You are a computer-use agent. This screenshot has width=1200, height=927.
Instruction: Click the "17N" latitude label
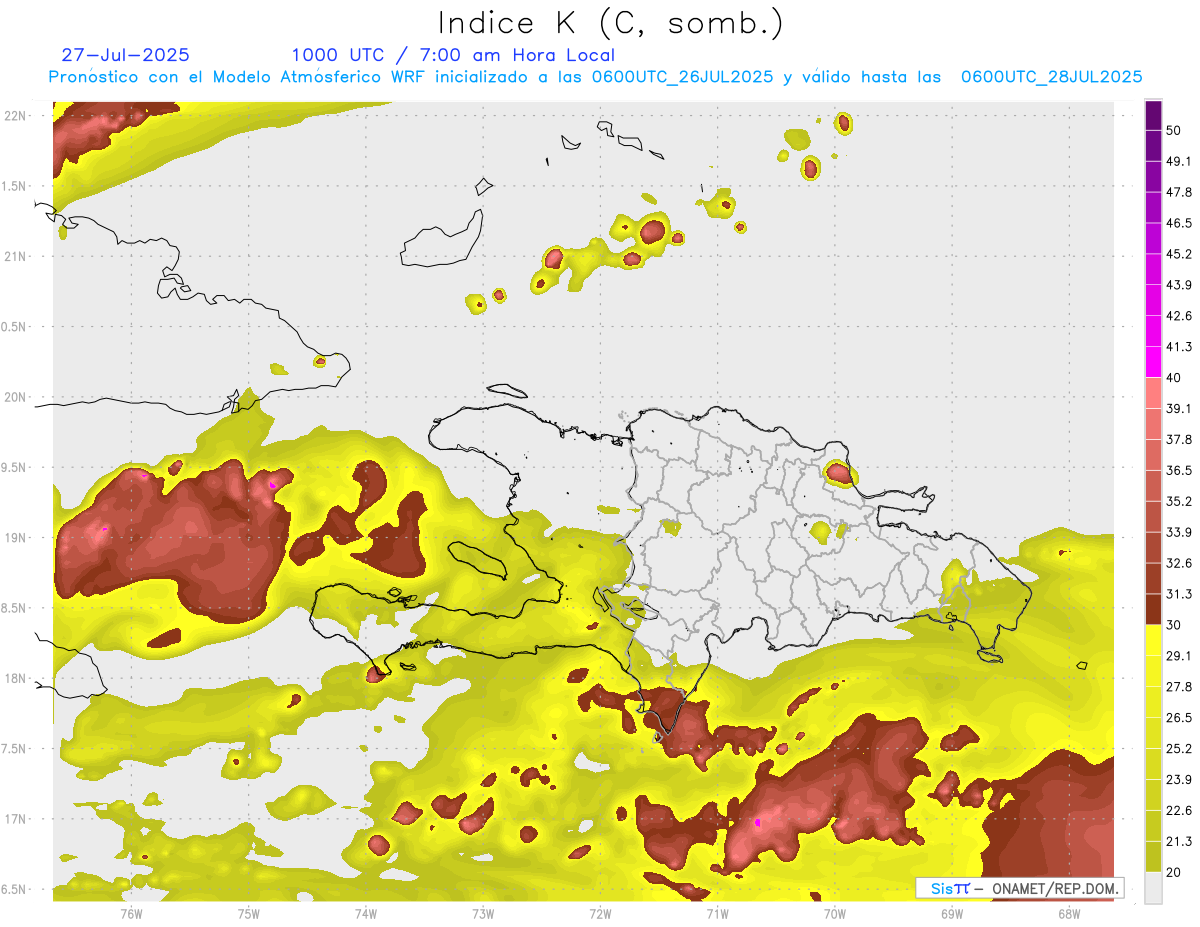coord(15,819)
